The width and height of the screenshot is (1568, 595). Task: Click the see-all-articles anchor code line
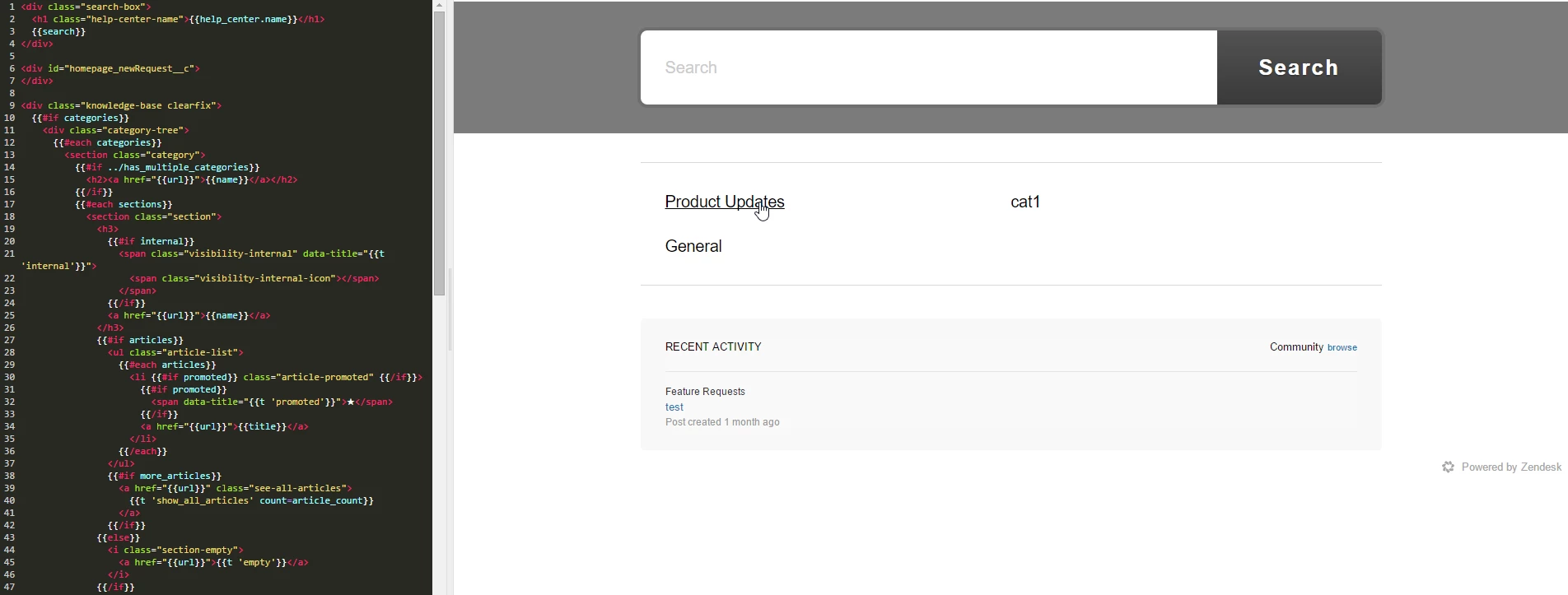[x=236, y=488]
